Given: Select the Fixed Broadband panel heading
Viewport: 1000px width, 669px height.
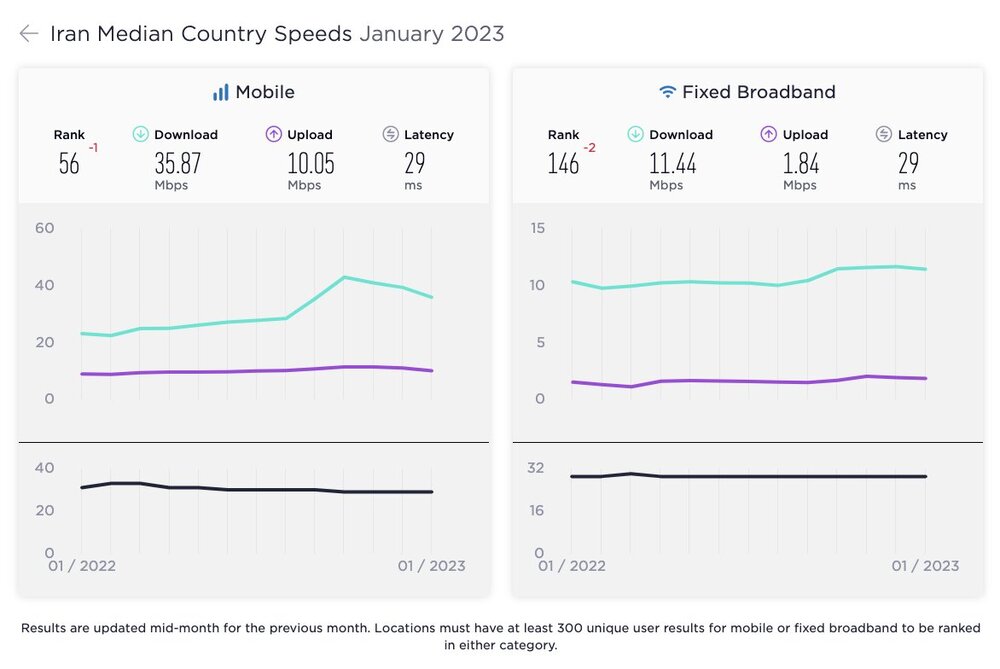Looking at the screenshot, I should point(758,92).
